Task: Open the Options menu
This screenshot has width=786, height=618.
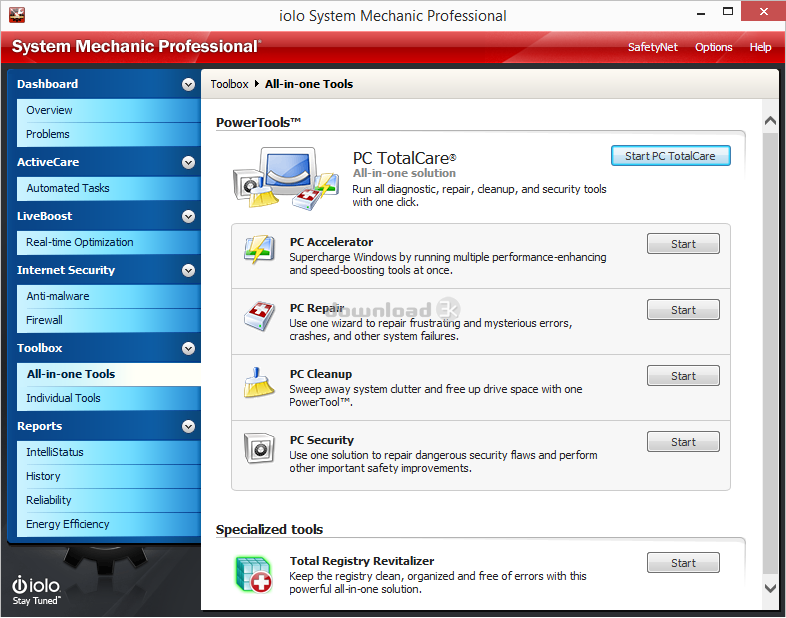Action: tap(713, 47)
